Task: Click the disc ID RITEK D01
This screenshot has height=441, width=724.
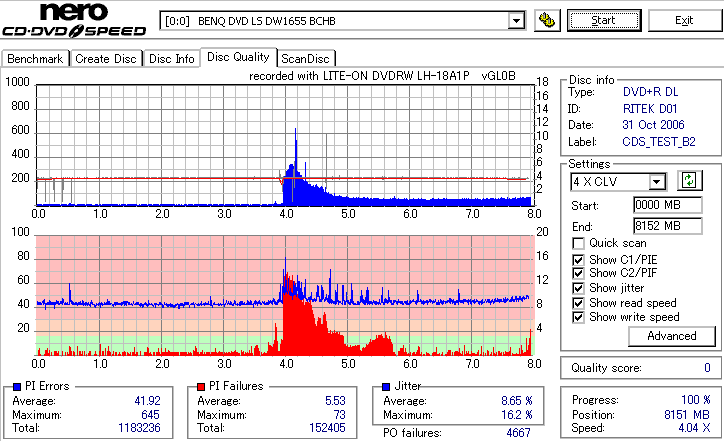Action: [650, 109]
